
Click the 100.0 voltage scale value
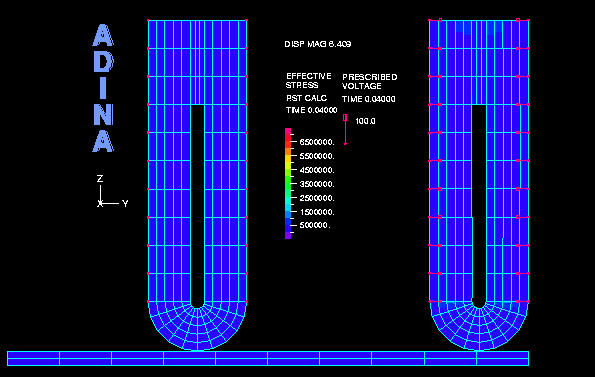coord(365,121)
